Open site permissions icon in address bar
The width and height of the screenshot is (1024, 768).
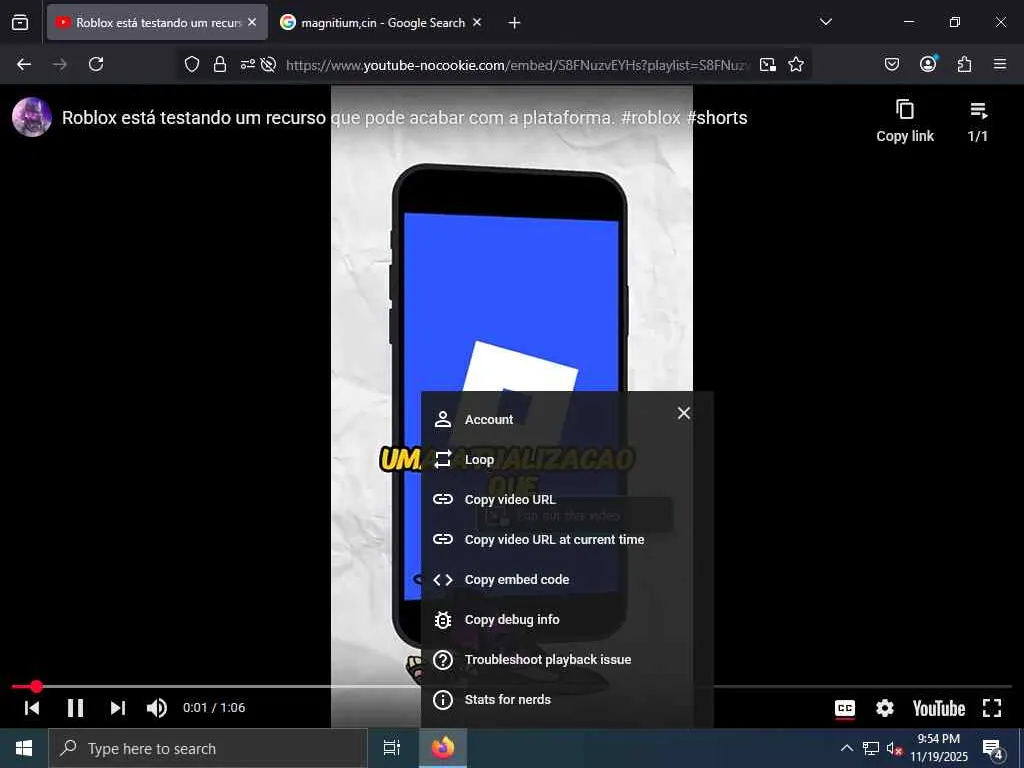248,64
